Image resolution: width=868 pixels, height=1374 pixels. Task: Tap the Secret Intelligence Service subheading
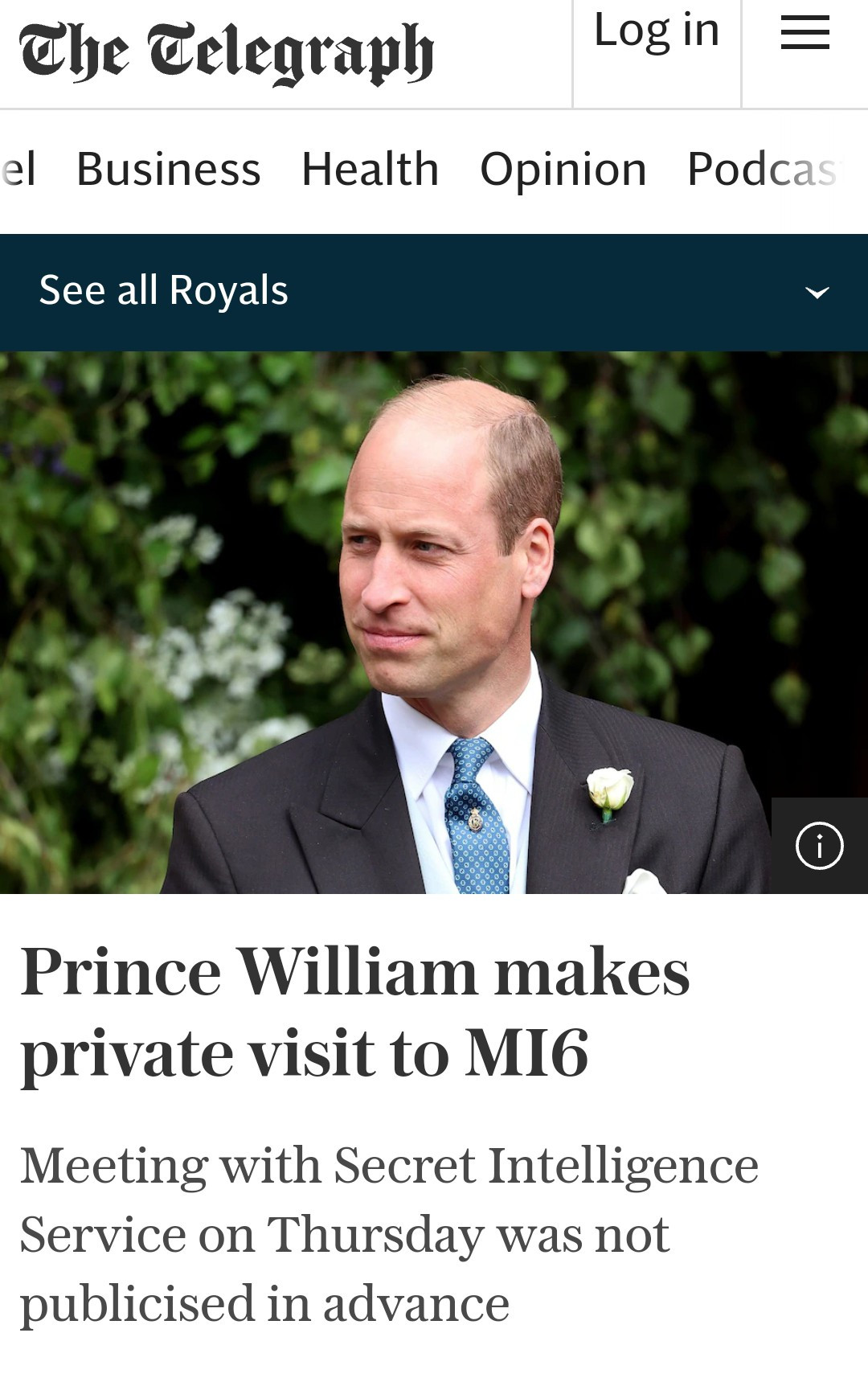click(389, 1234)
